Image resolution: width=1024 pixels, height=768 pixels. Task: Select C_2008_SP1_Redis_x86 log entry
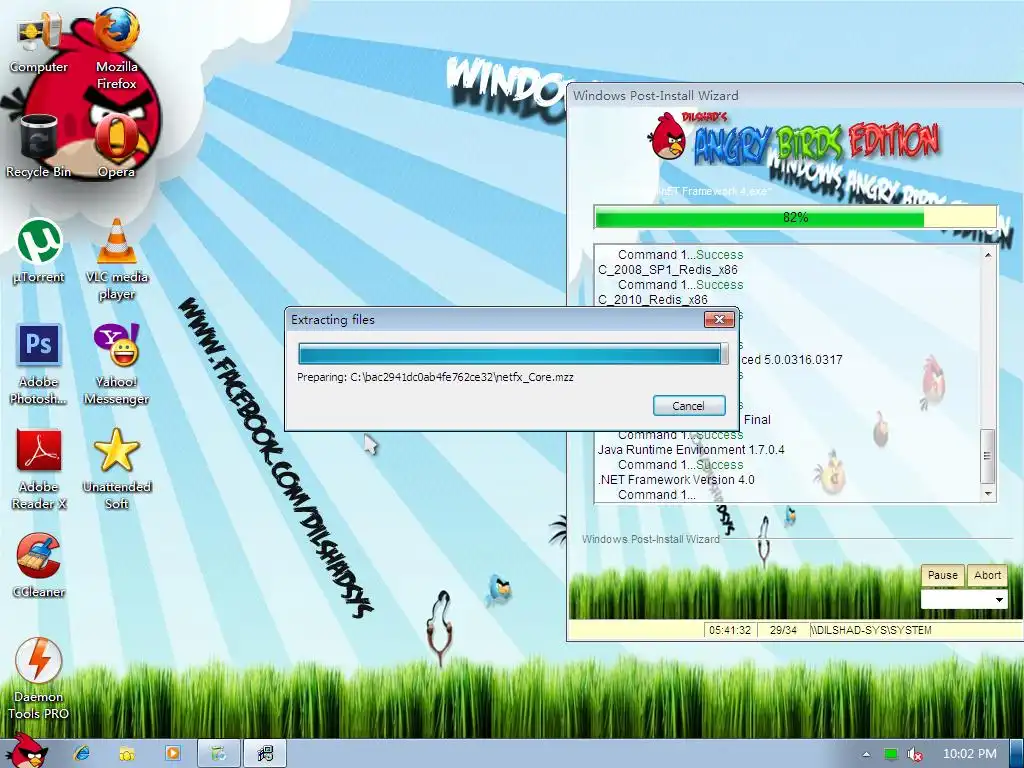point(667,270)
